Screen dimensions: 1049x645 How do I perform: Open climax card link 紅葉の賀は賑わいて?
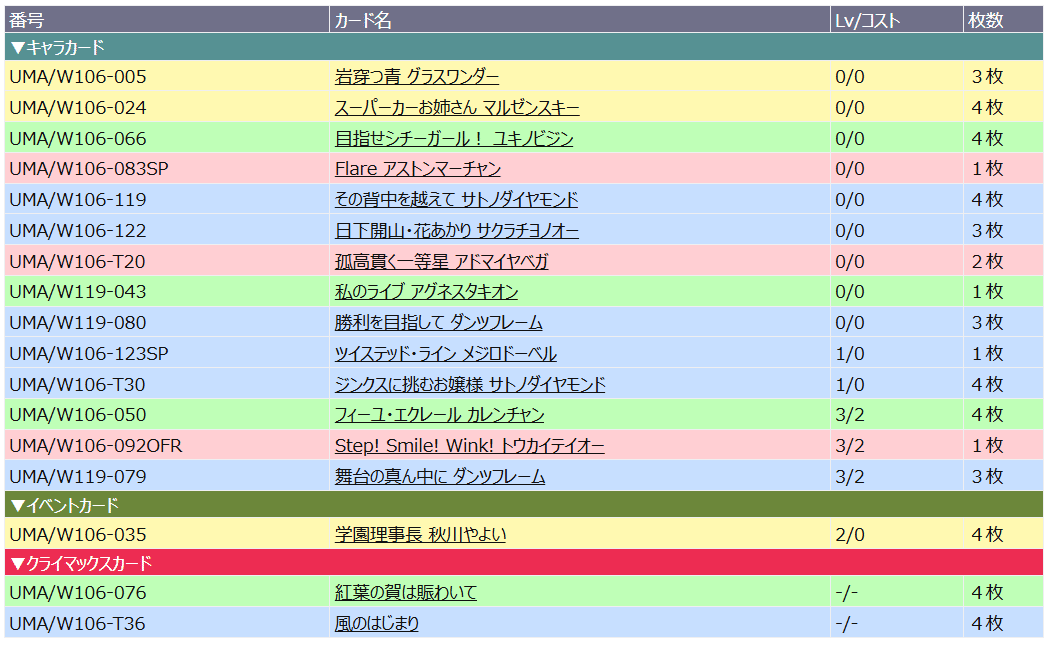coord(405,593)
